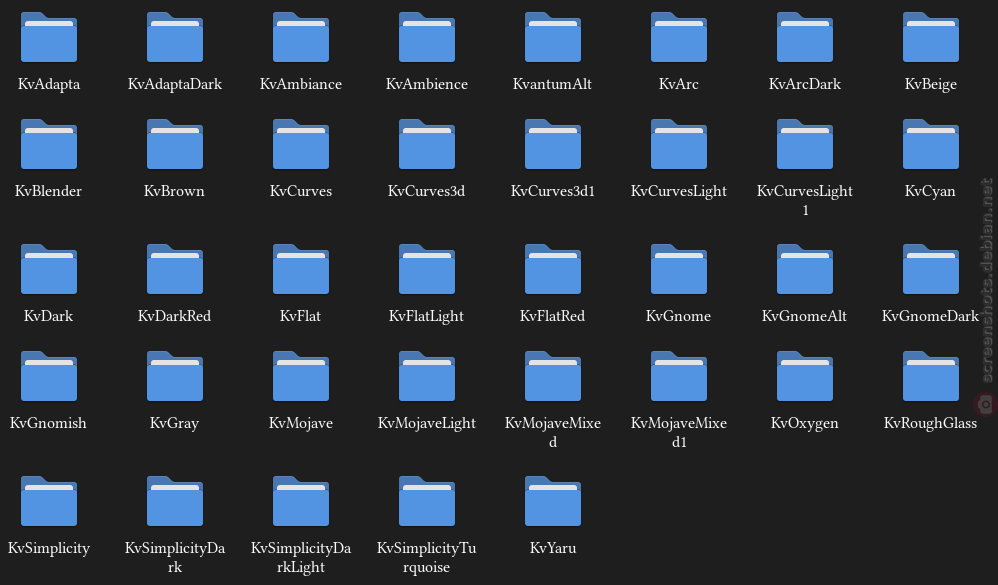Open the KvCurves3d1 folder icon
Viewport: 998px width, 585px height.
(553, 144)
